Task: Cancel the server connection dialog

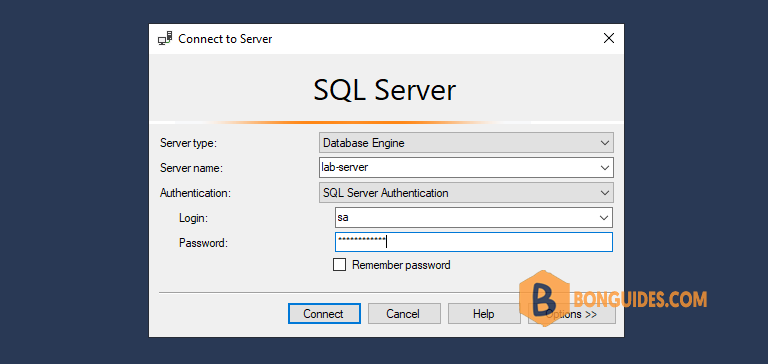Action: pyautogui.click(x=404, y=314)
